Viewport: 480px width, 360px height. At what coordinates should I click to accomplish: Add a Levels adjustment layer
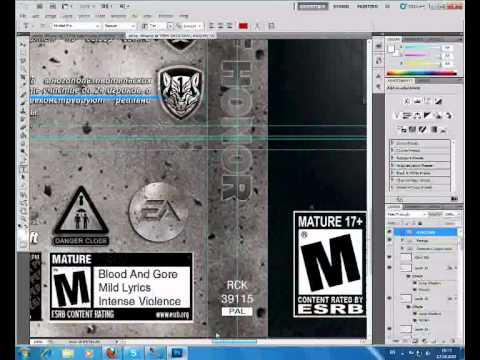[x=417, y=101]
